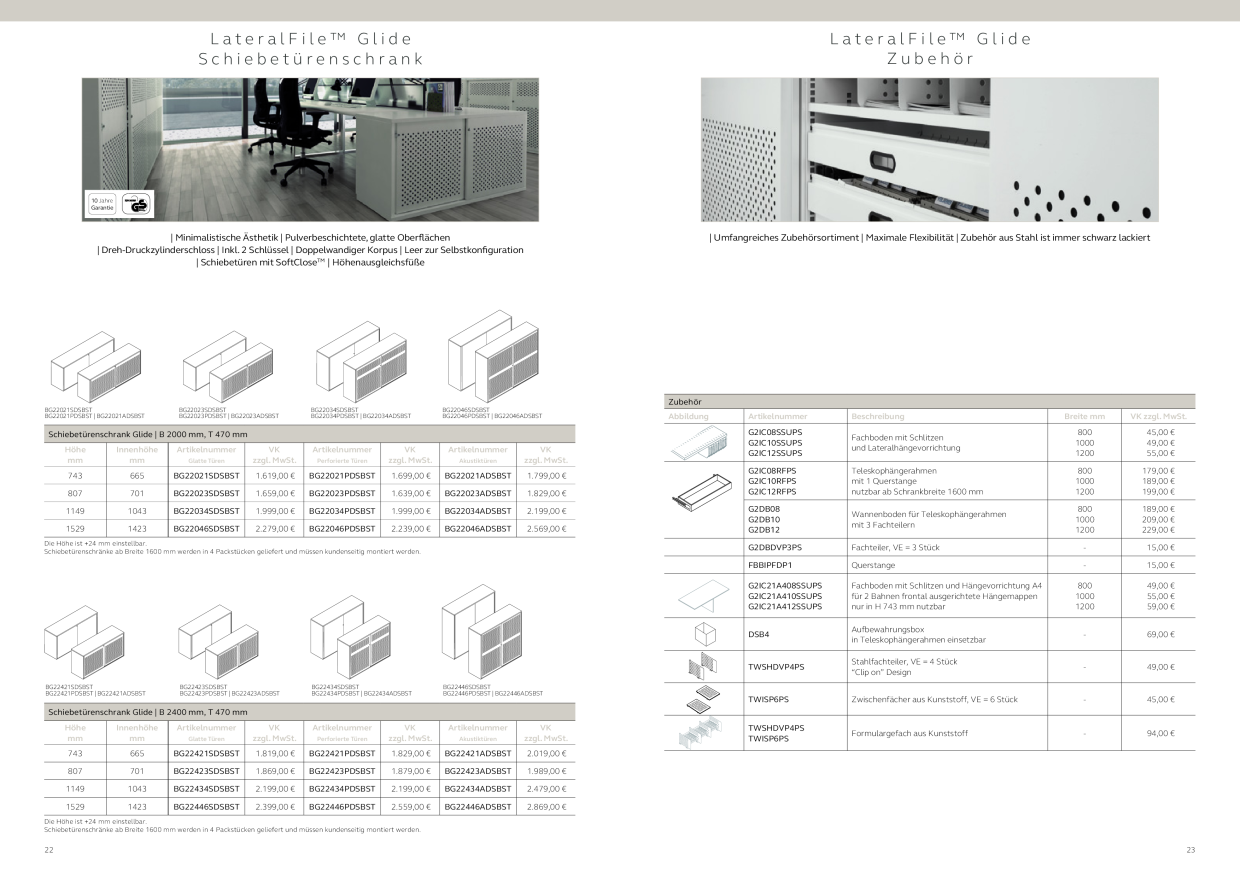The width and height of the screenshot is (1240, 876).
Task: Click the 'Schiebetürenschrank Glide | B 2400 mm' table header
Action: point(310,712)
